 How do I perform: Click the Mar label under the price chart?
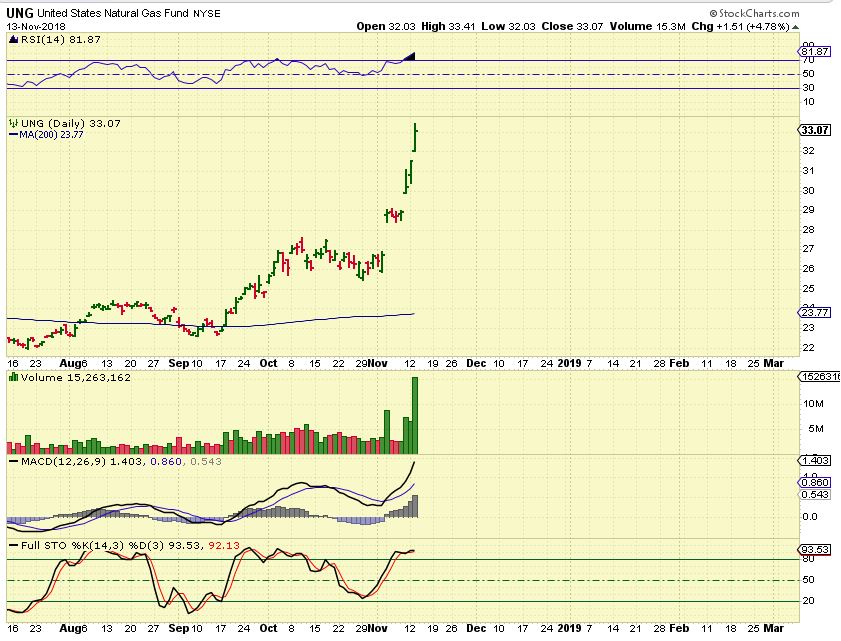(773, 363)
